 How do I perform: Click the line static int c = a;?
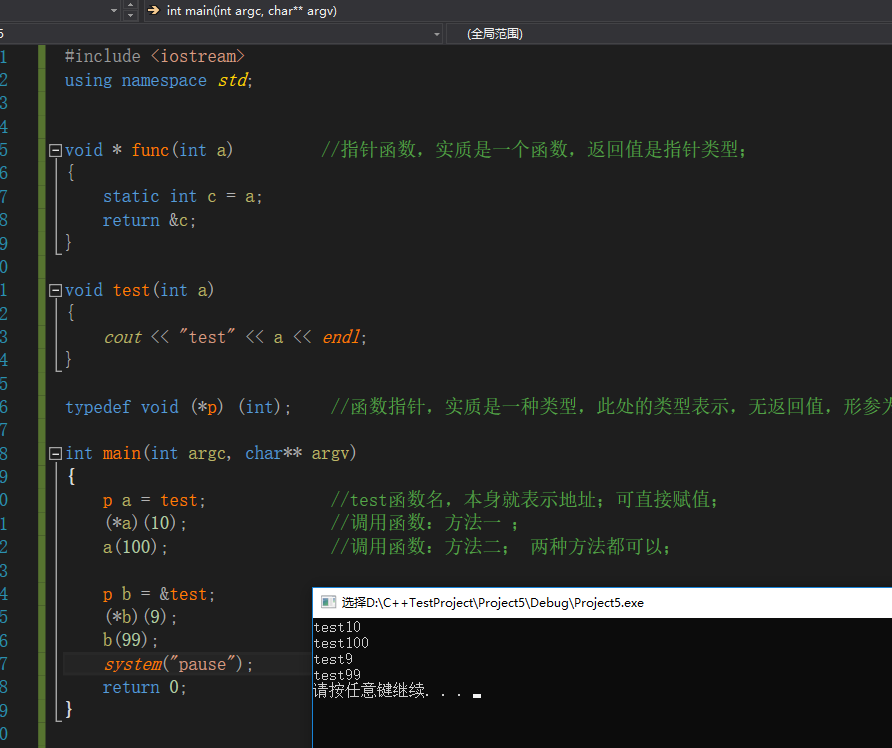pyautogui.click(x=182, y=197)
